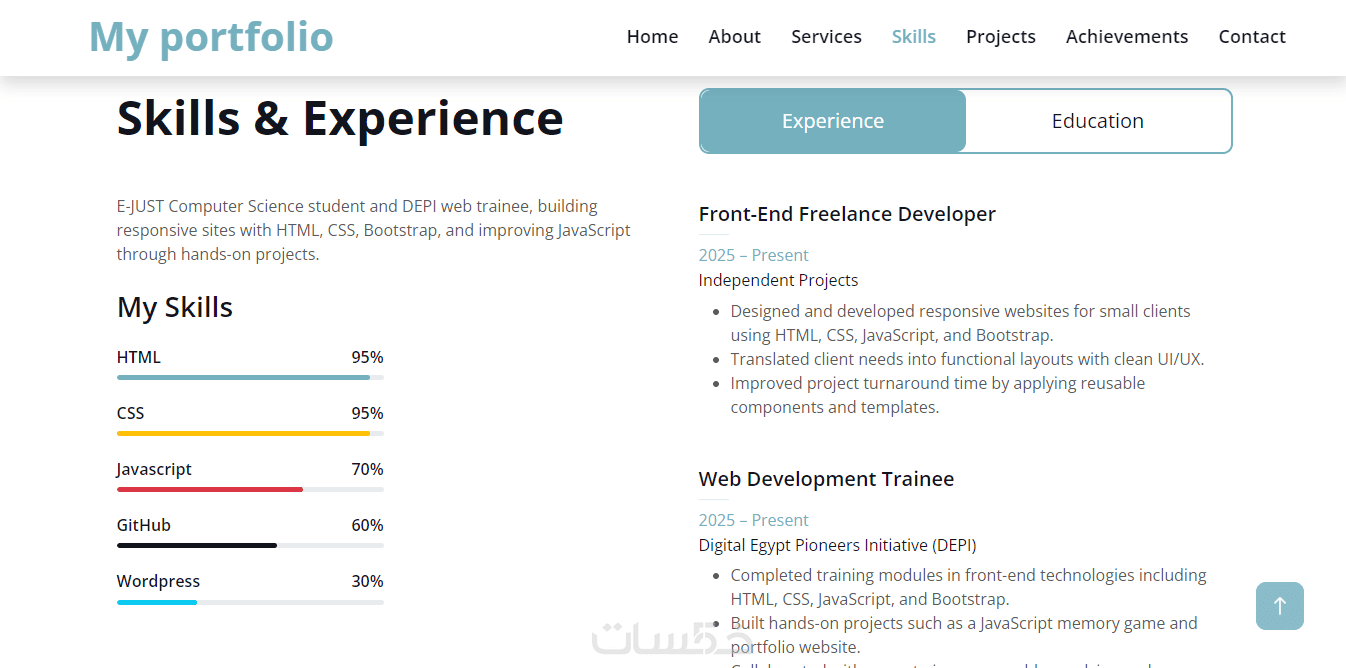Navigate to Services in the navbar
Viewport: 1346px width, 668px height.
(x=826, y=37)
